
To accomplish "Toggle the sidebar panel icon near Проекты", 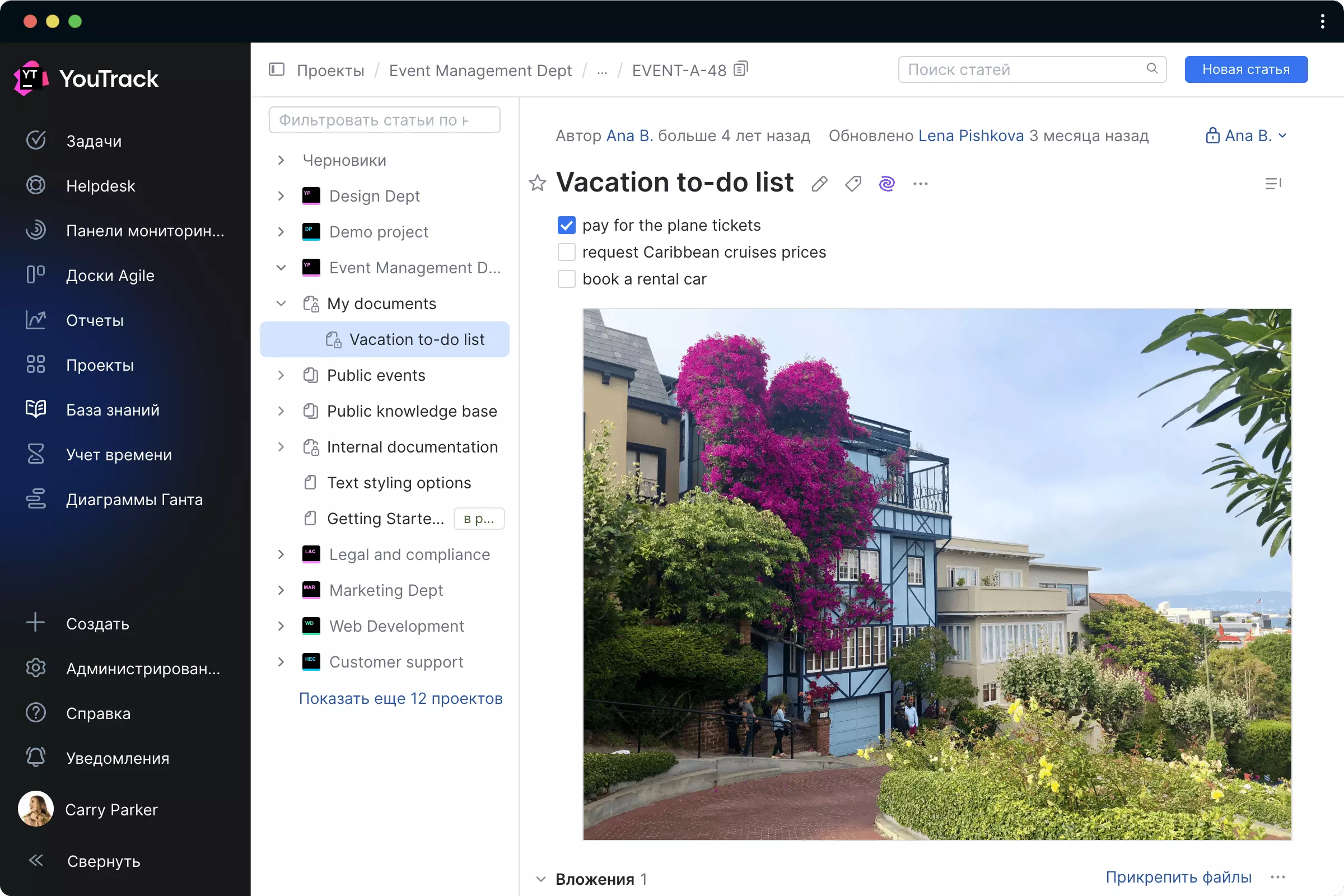I will (277, 69).
